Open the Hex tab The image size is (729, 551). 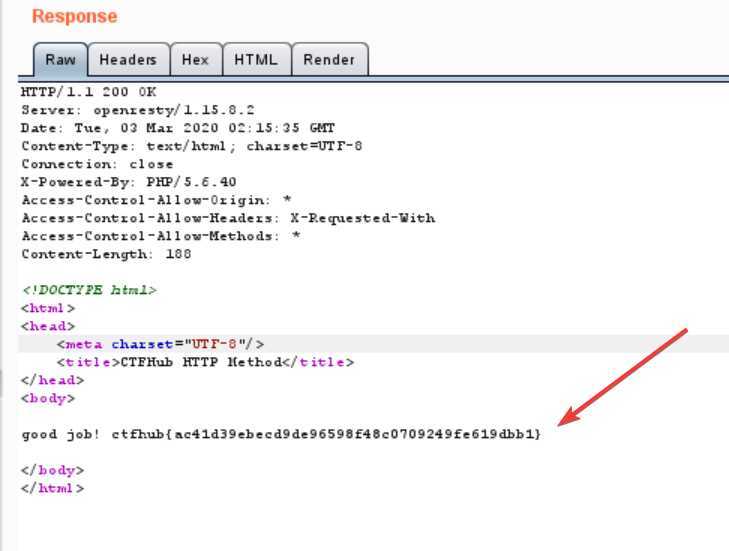point(196,60)
